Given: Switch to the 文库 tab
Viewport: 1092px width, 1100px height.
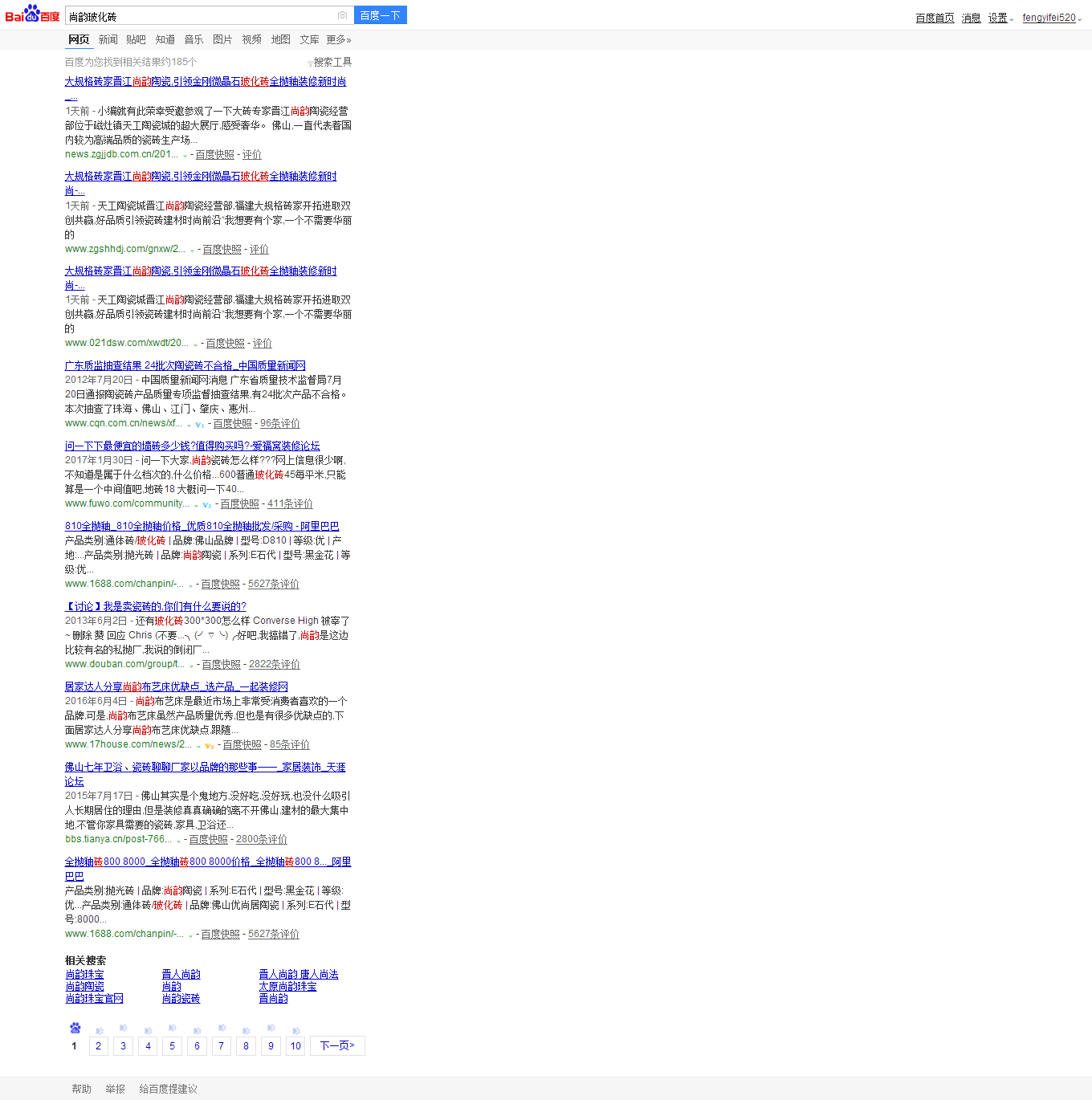Looking at the screenshot, I should coord(310,39).
